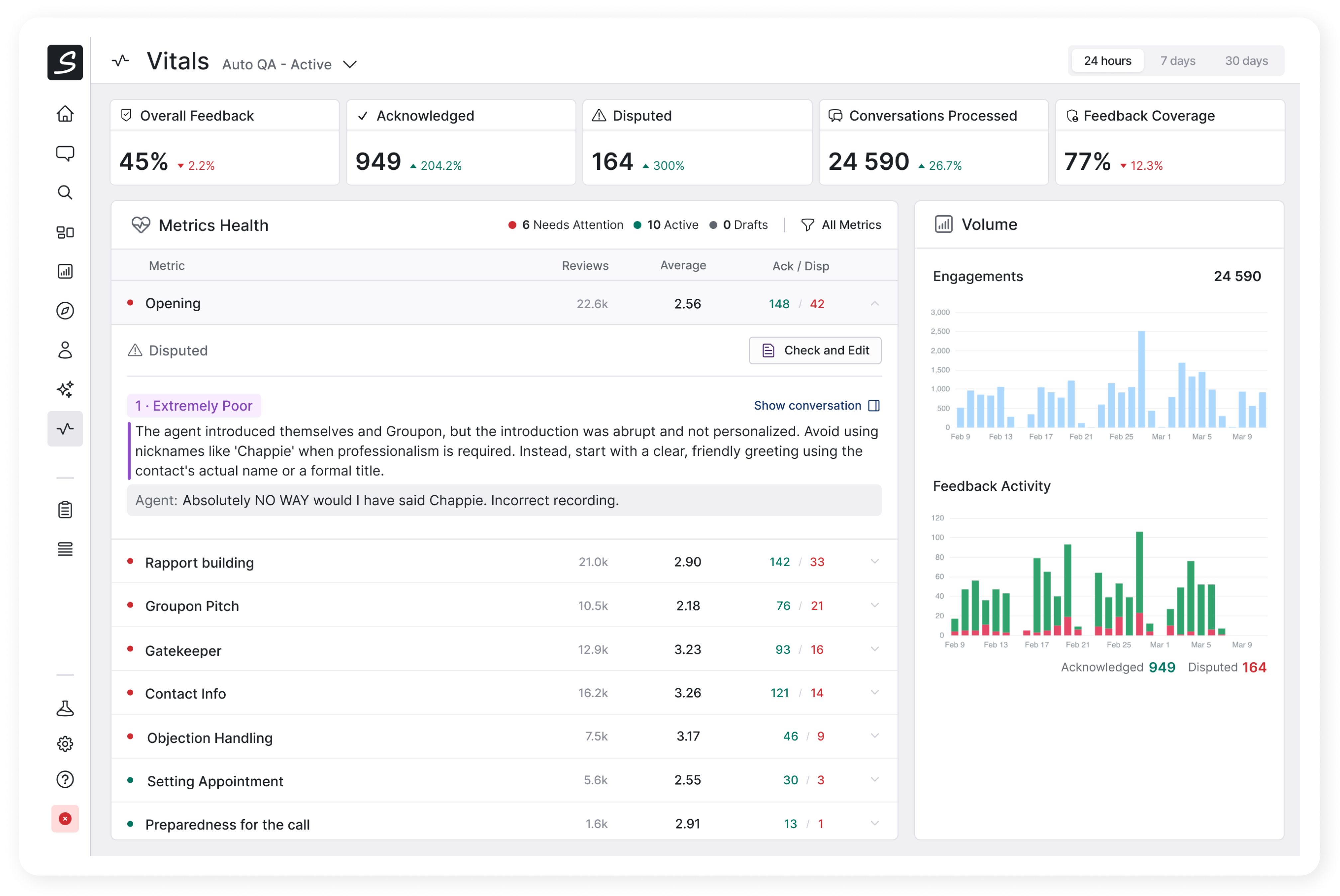This screenshot has width=1340, height=896.
Task: Switch time range to 7 days
Action: point(1177,60)
